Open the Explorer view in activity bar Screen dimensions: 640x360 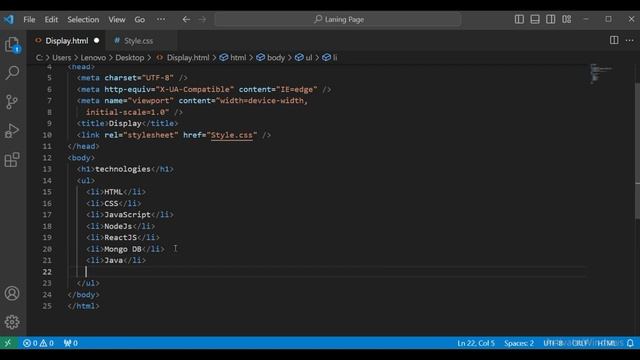[x=12, y=44]
